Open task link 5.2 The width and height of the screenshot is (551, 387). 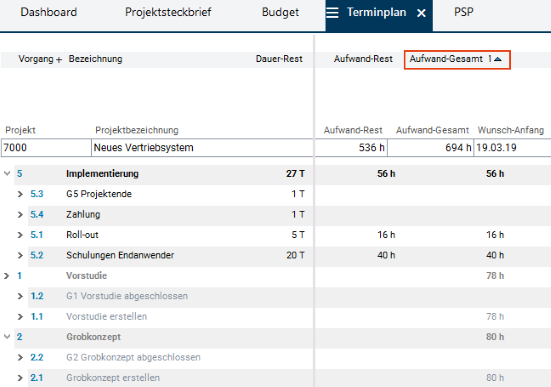point(37,255)
